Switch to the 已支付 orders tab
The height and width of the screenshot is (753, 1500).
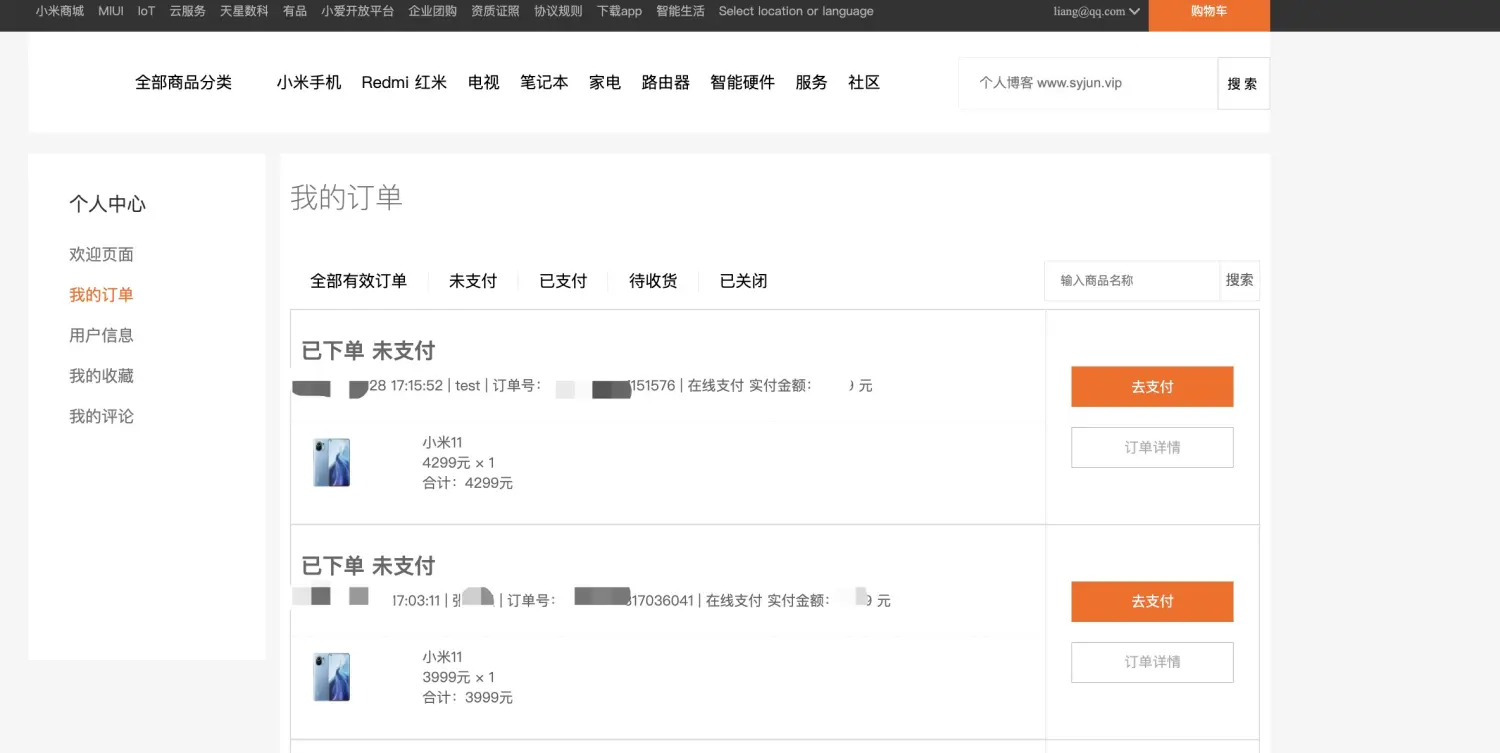(562, 281)
